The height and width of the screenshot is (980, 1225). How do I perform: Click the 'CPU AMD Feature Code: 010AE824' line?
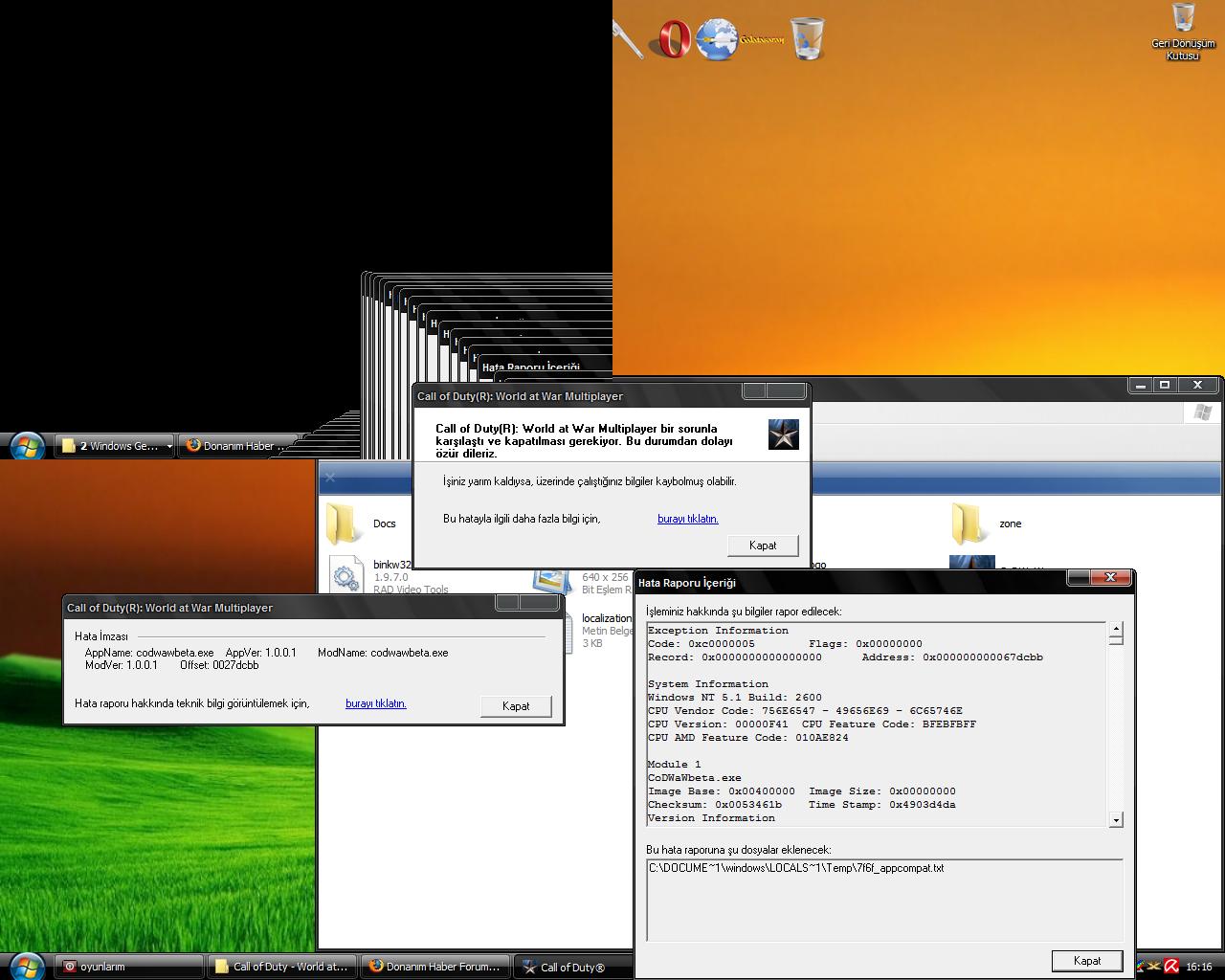[747, 738]
